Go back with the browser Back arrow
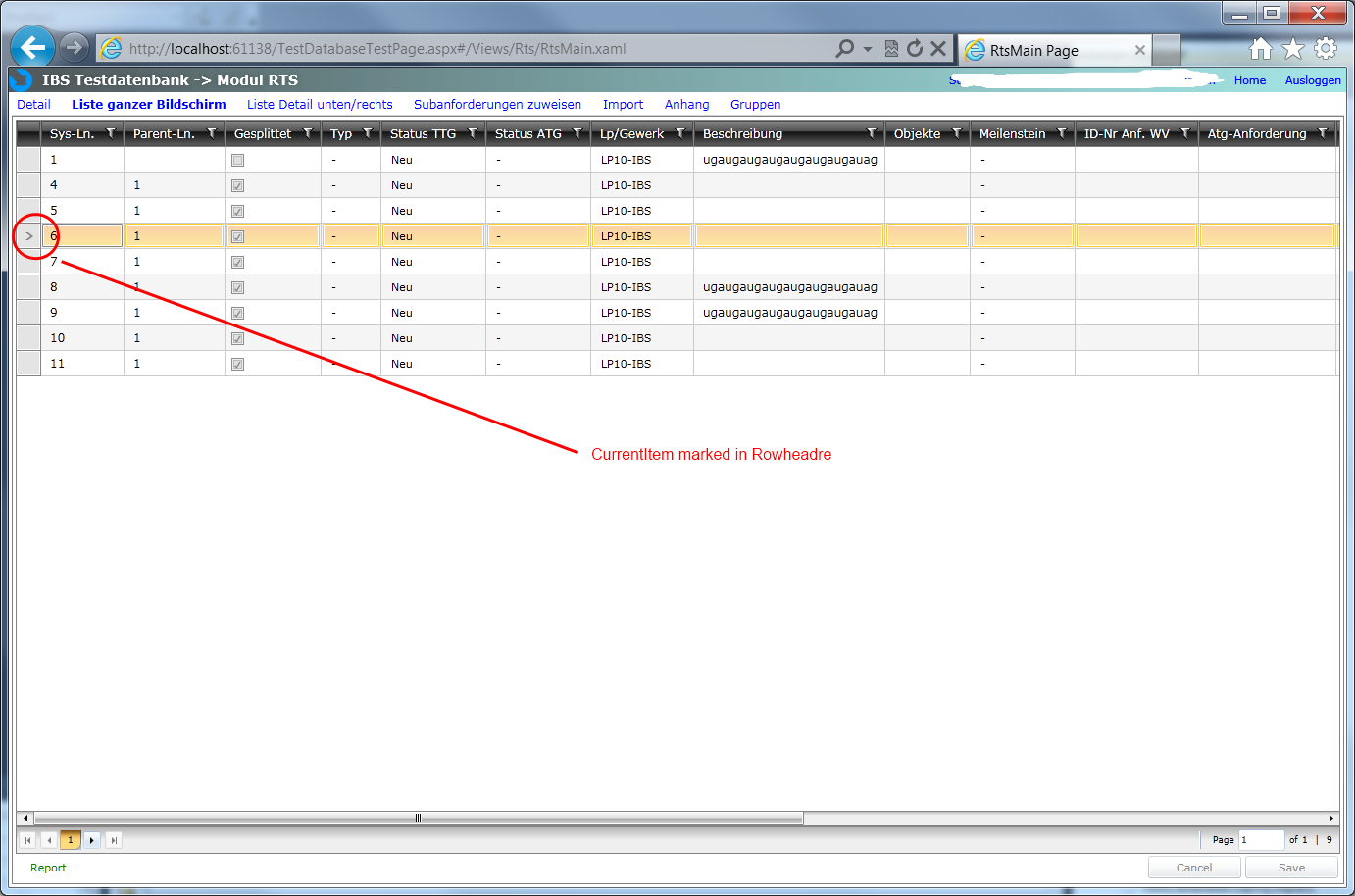The width and height of the screenshot is (1355, 896). [x=32, y=47]
